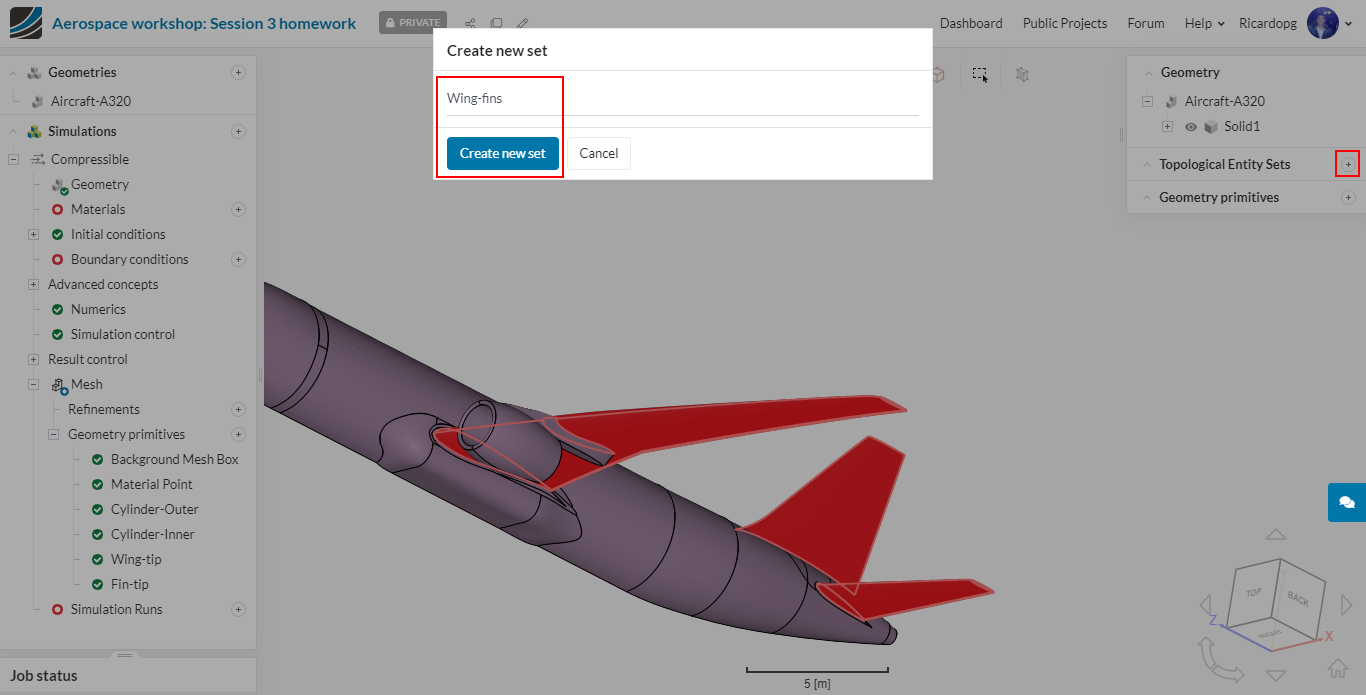Collapse the Mesh tree node
The image size is (1366, 695).
click(x=33, y=384)
